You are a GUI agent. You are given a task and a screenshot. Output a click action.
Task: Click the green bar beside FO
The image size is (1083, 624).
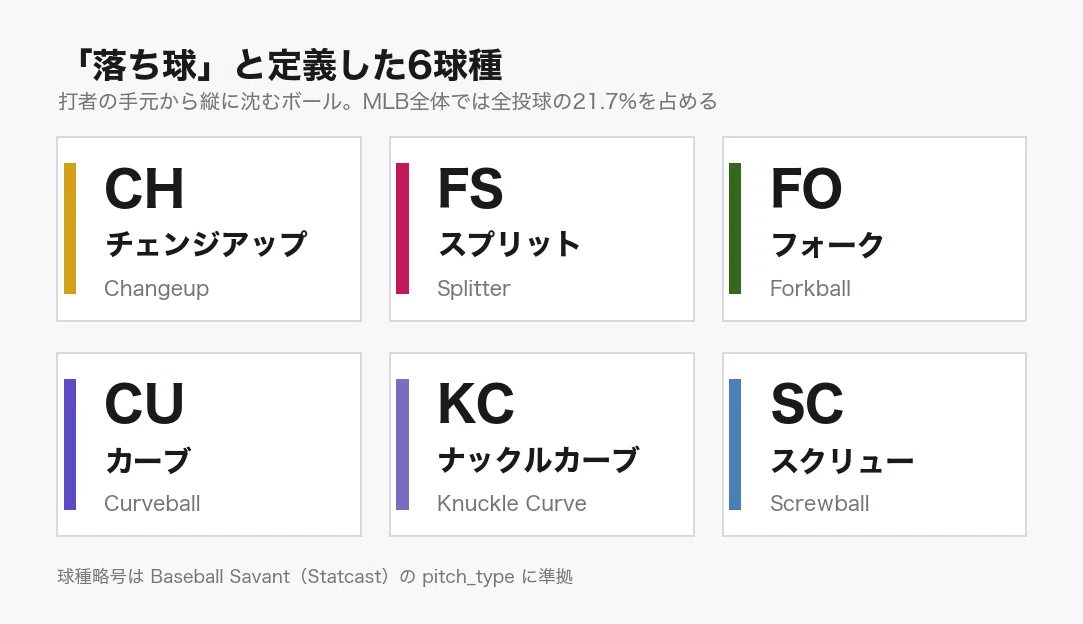pos(735,229)
